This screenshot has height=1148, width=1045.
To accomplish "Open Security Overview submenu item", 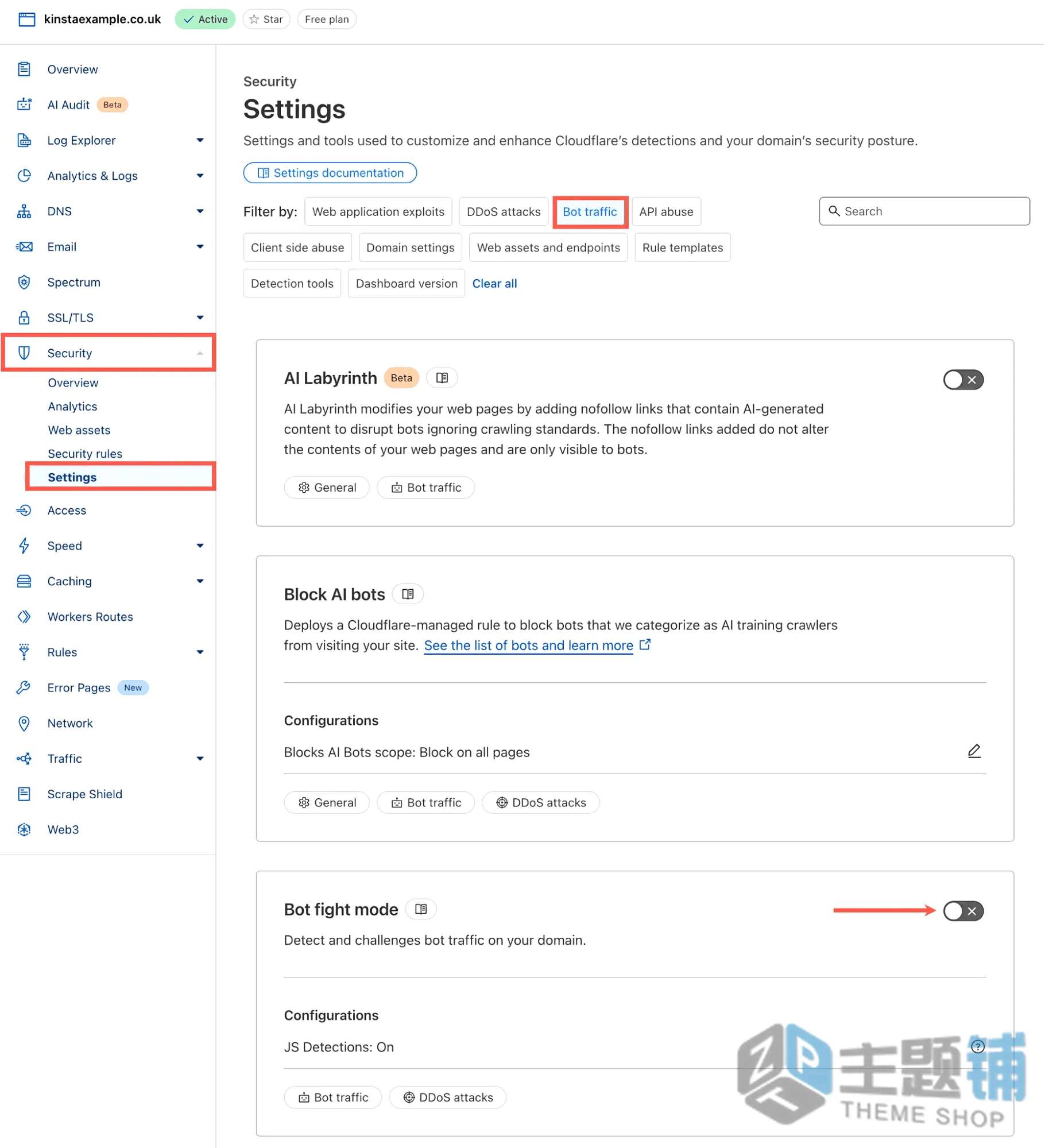I will [x=73, y=383].
